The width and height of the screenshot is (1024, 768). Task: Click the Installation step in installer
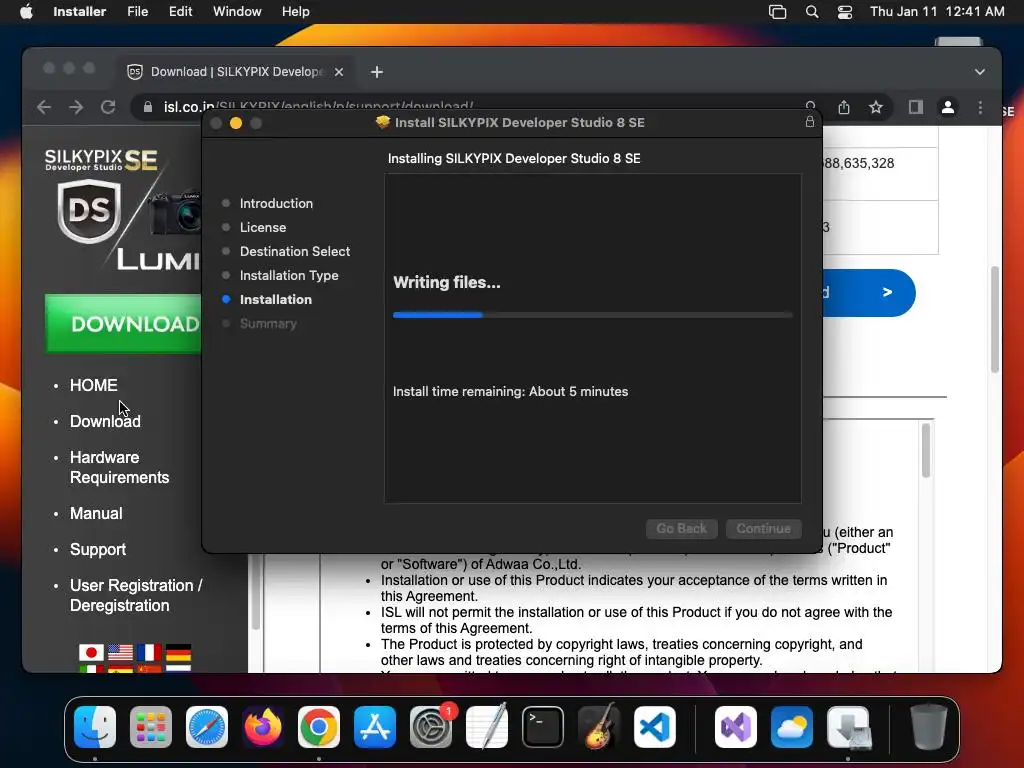click(x=276, y=299)
